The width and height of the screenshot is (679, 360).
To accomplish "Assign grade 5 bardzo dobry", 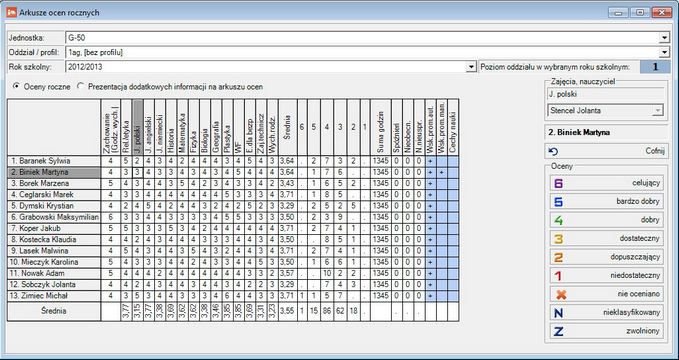I will point(606,201).
